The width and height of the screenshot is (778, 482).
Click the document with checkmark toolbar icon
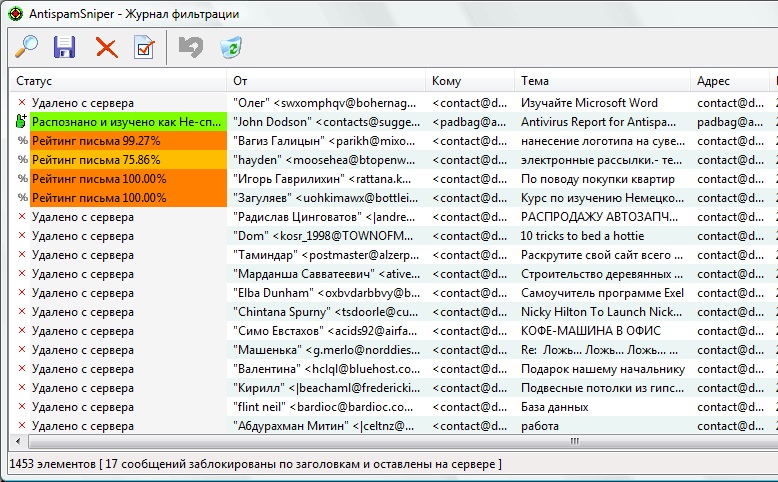[x=144, y=47]
